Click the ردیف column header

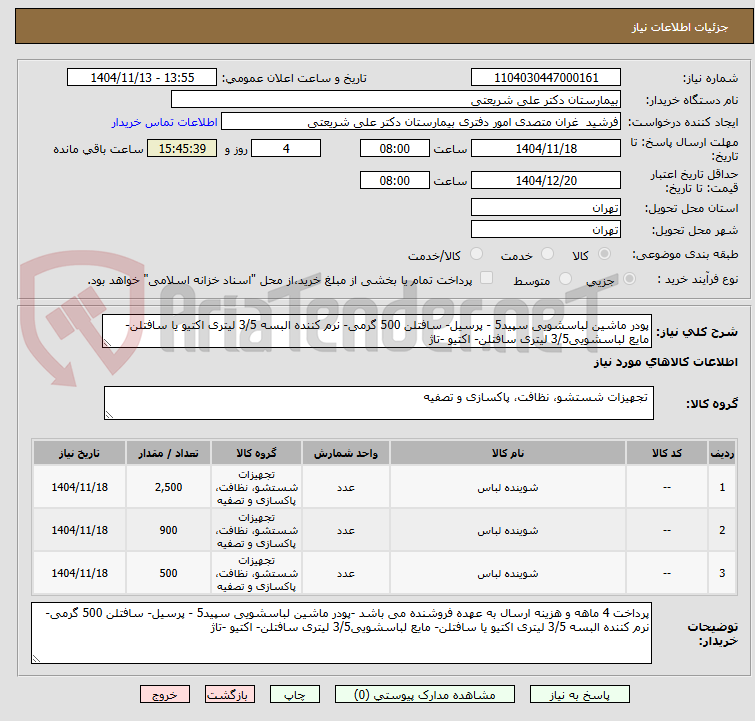(x=722, y=453)
